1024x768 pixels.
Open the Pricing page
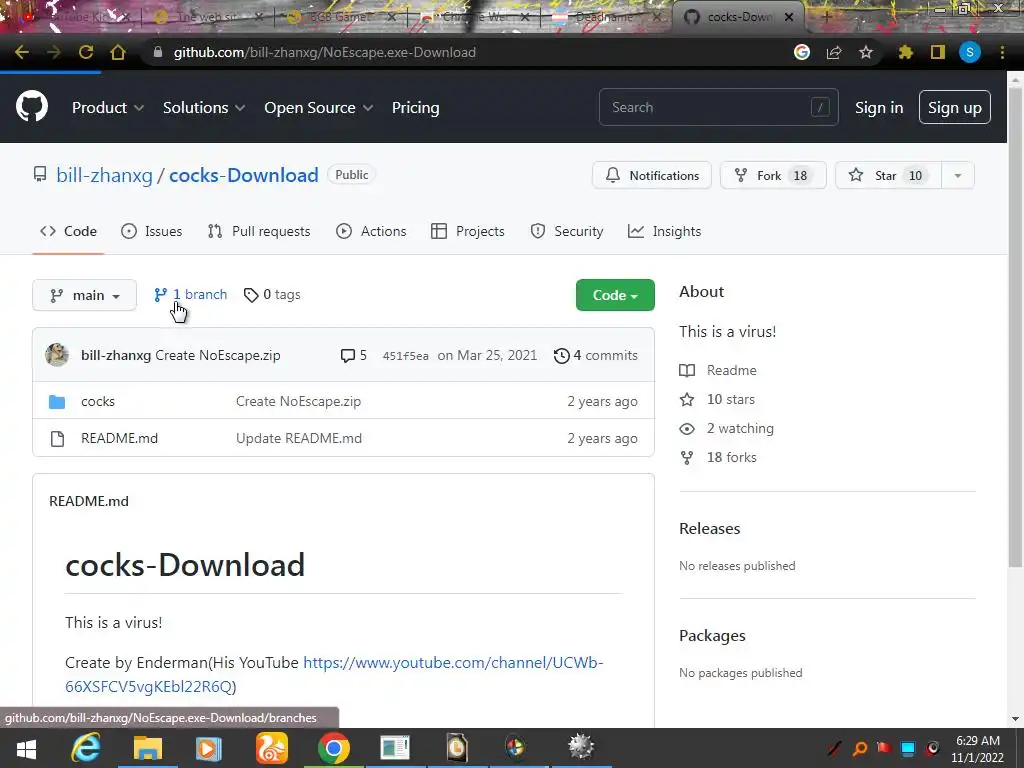tap(415, 108)
